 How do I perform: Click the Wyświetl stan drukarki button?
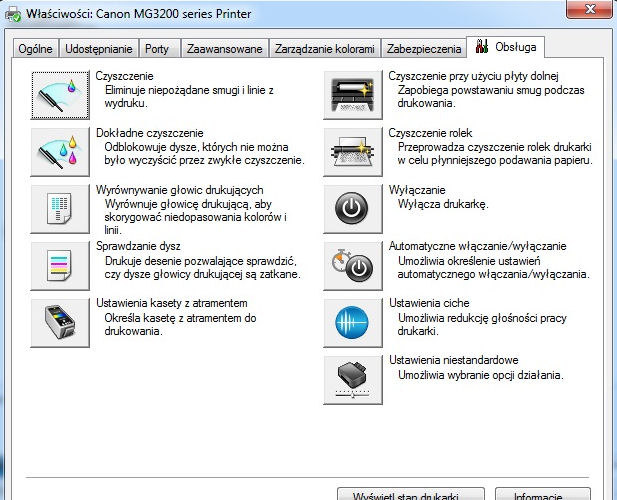411,494
